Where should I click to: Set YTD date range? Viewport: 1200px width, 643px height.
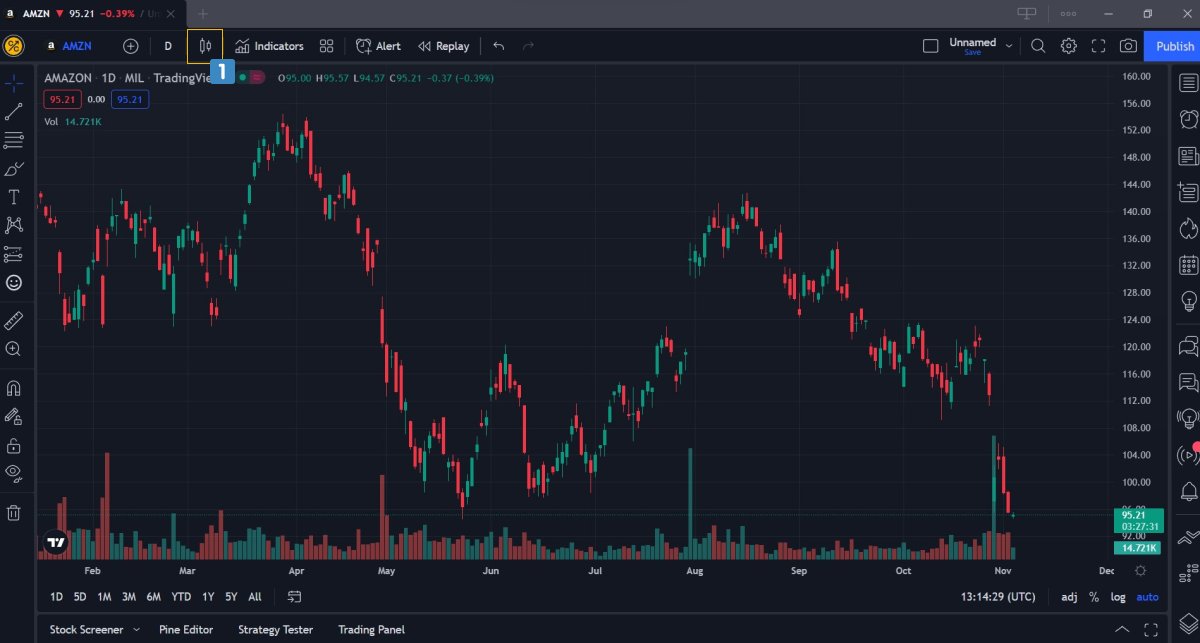click(181, 597)
